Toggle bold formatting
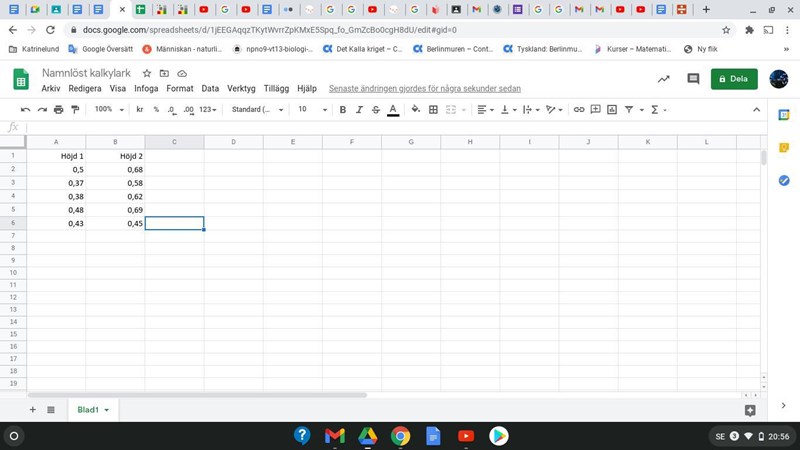The height and width of the screenshot is (450, 800). pyautogui.click(x=343, y=109)
